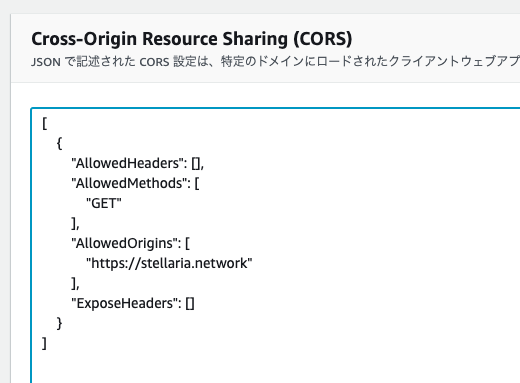Viewport: 520px width, 383px height.
Task: Click the "AllowedMethods": [ line
Action: (135, 183)
